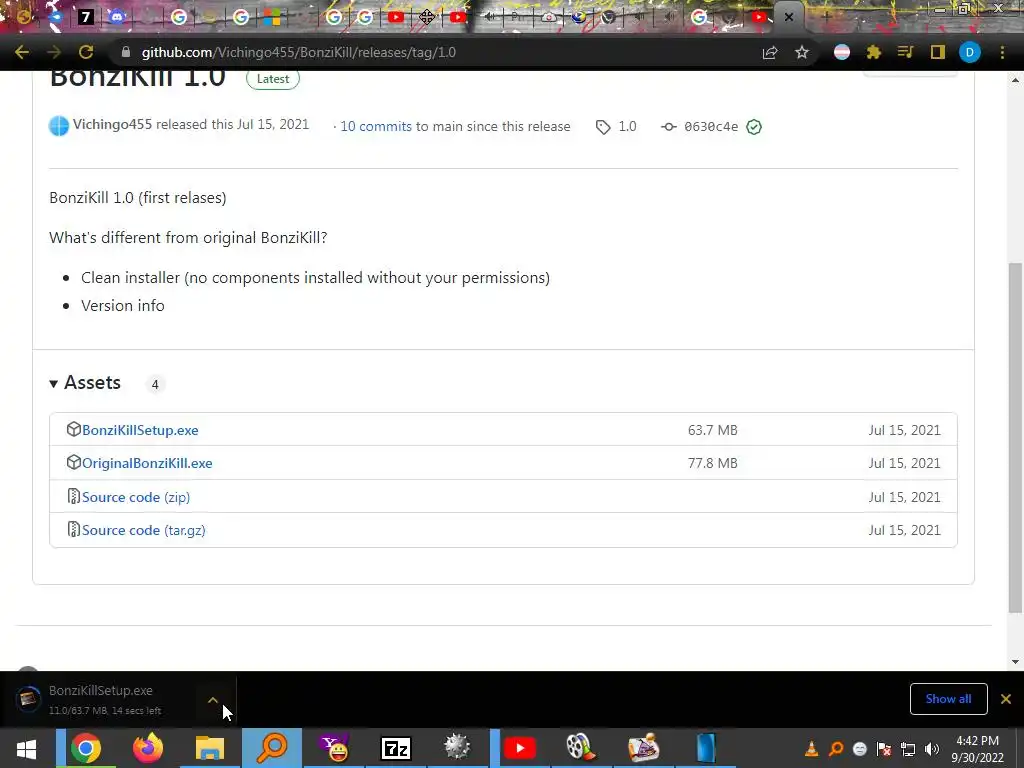Open the Chrome profile avatar D
The height and width of the screenshot is (768, 1024).
click(970, 52)
